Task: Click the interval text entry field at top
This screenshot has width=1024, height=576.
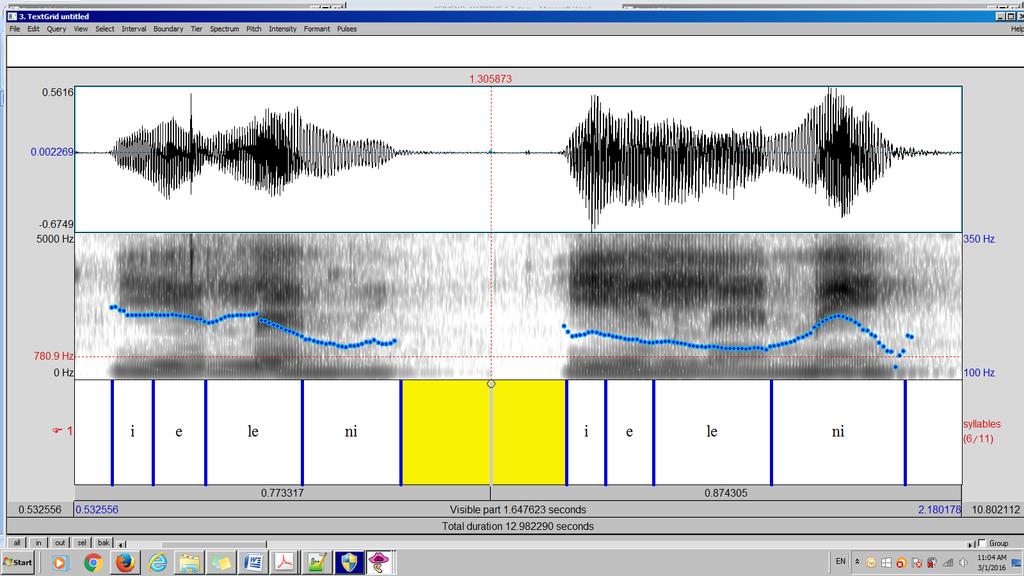Action: click(x=515, y=52)
